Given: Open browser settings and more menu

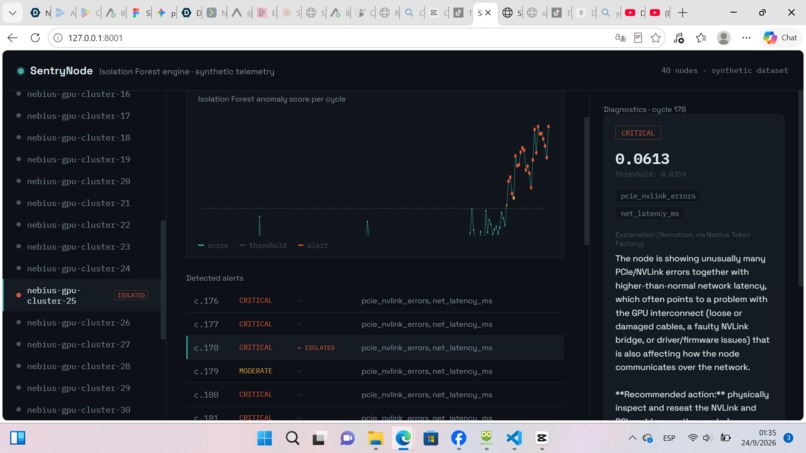Looking at the screenshot, I should [x=746, y=38].
